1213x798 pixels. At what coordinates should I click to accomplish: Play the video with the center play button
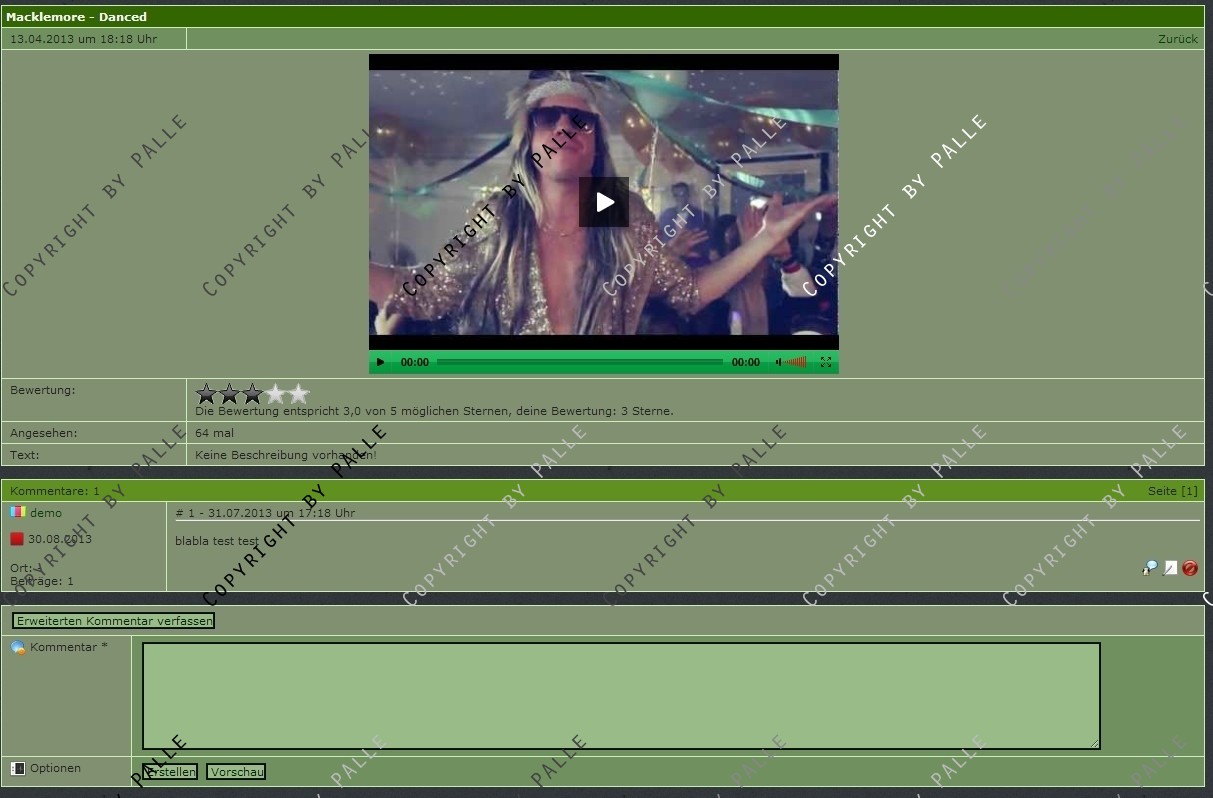tap(604, 202)
